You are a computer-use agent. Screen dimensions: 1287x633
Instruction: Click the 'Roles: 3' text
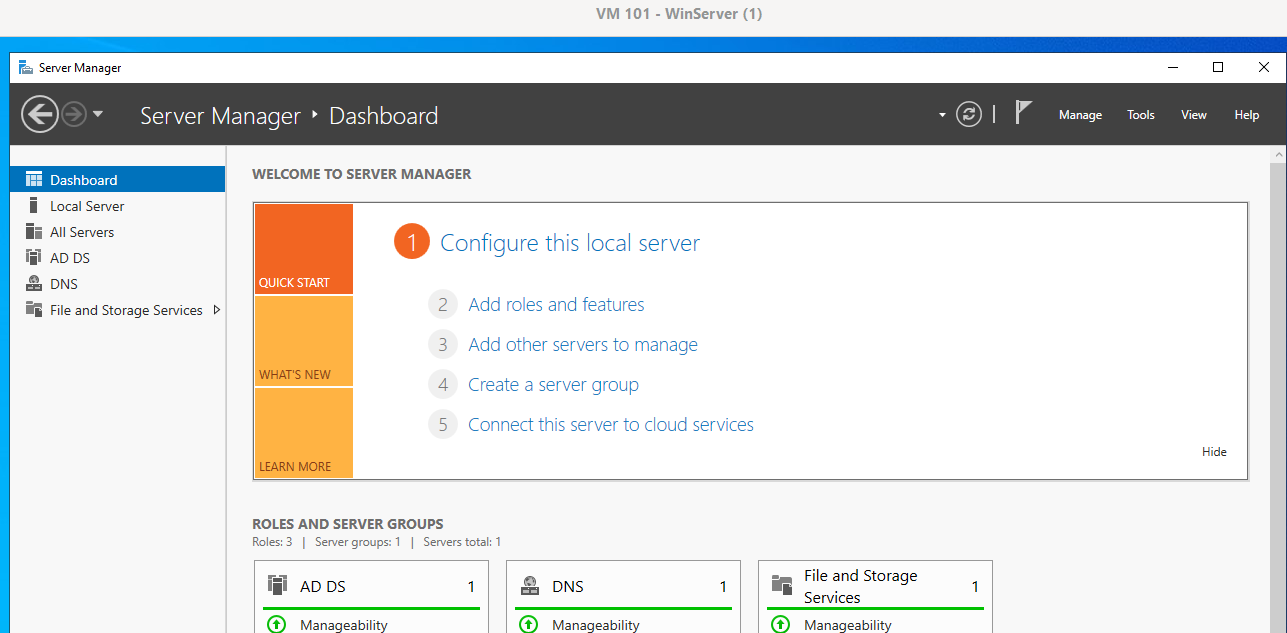coord(272,542)
